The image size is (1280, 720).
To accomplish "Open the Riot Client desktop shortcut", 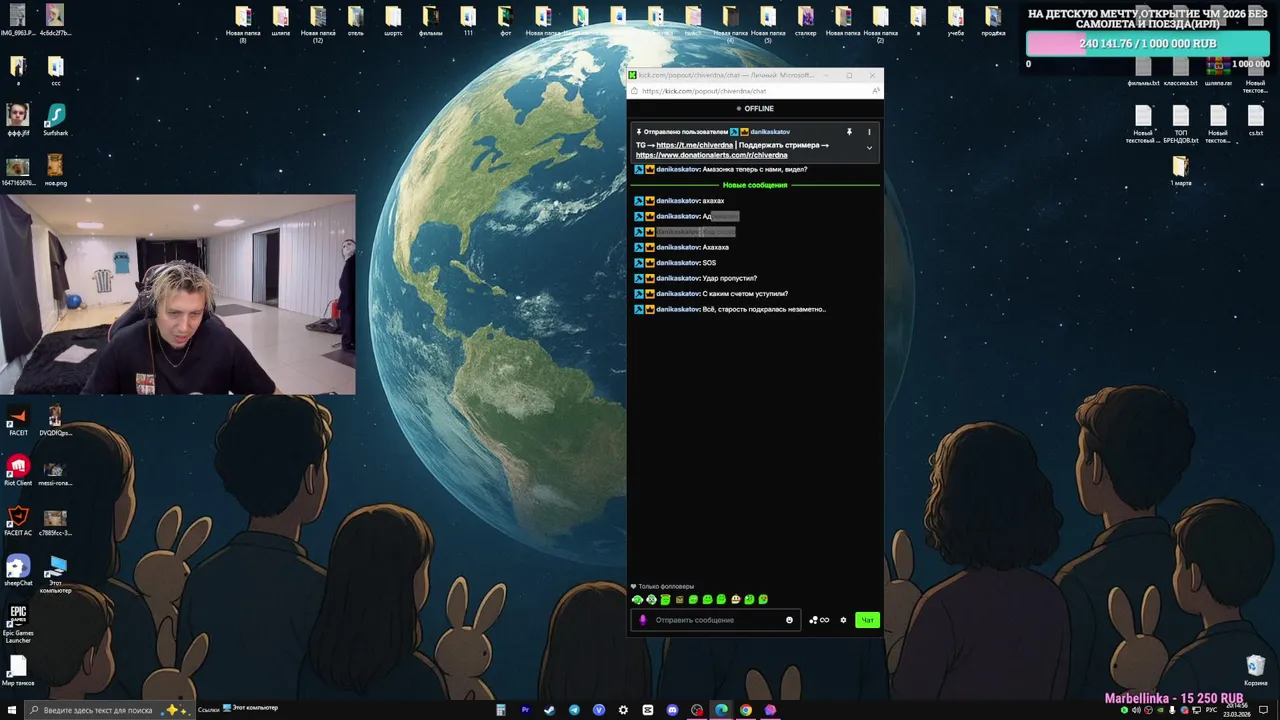I will click(x=18, y=471).
